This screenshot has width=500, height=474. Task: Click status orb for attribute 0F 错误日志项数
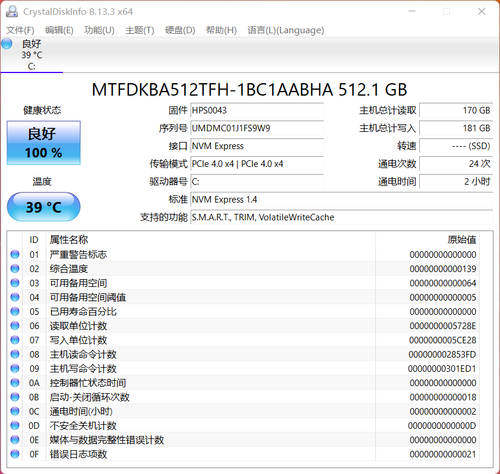tap(15, 454)
